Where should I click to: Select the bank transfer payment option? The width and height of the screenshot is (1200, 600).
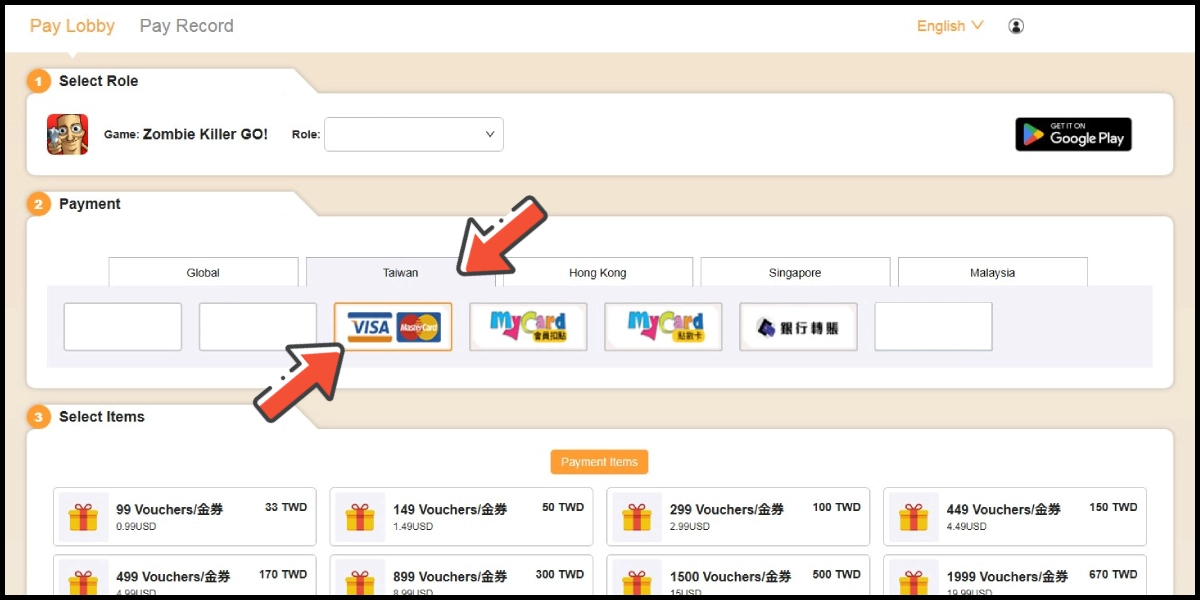coord(798,327)
